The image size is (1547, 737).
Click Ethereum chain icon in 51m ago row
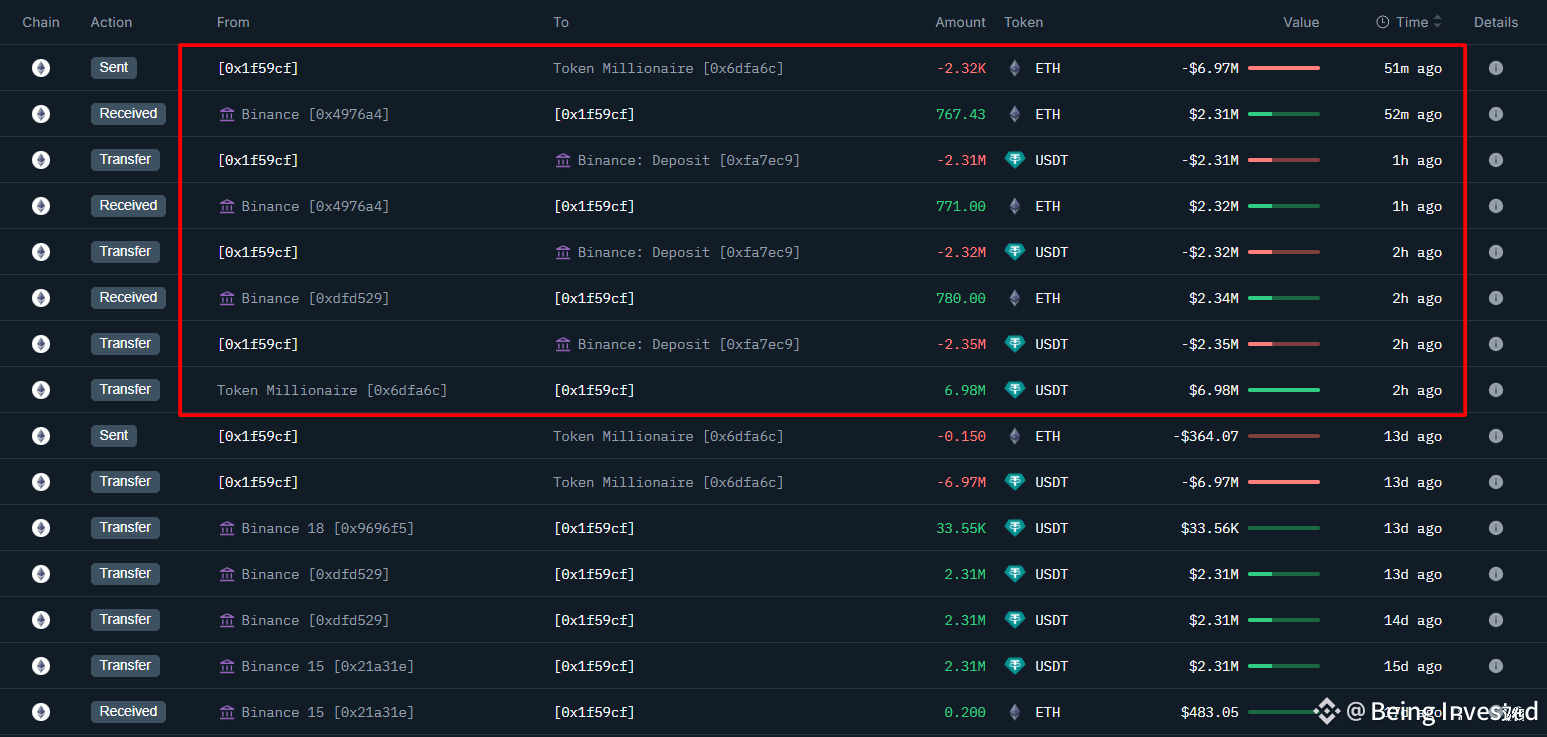40,68
